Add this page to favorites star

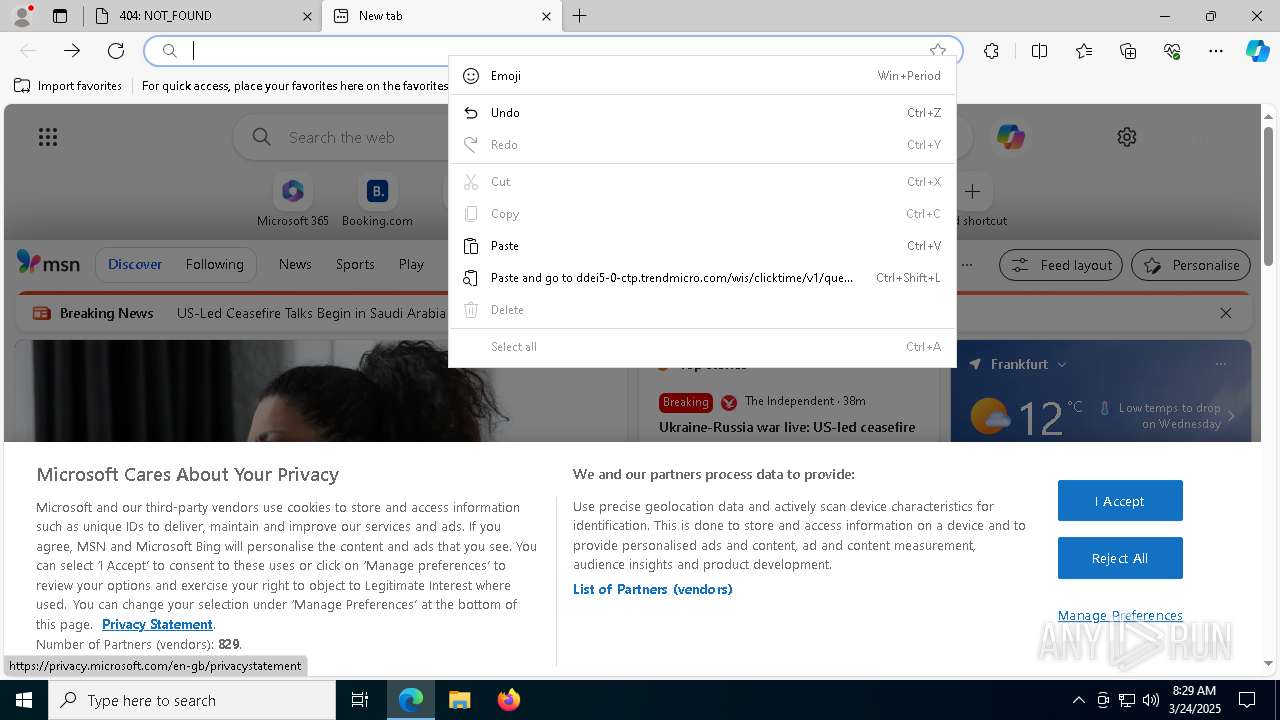[937, 51]
